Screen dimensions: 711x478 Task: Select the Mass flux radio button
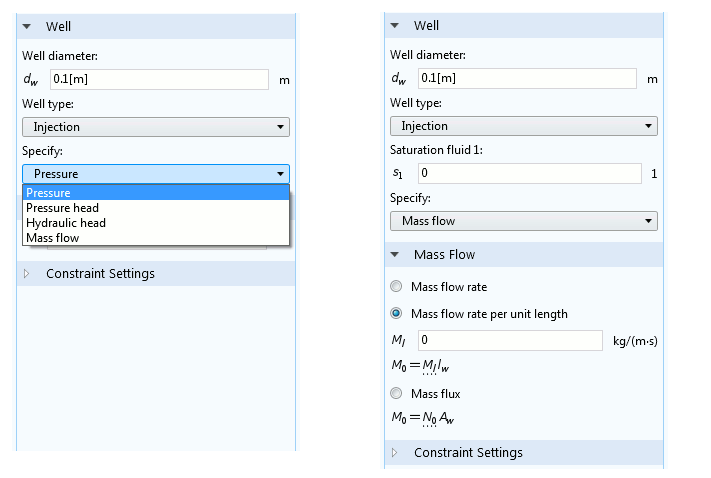(397, 393)
